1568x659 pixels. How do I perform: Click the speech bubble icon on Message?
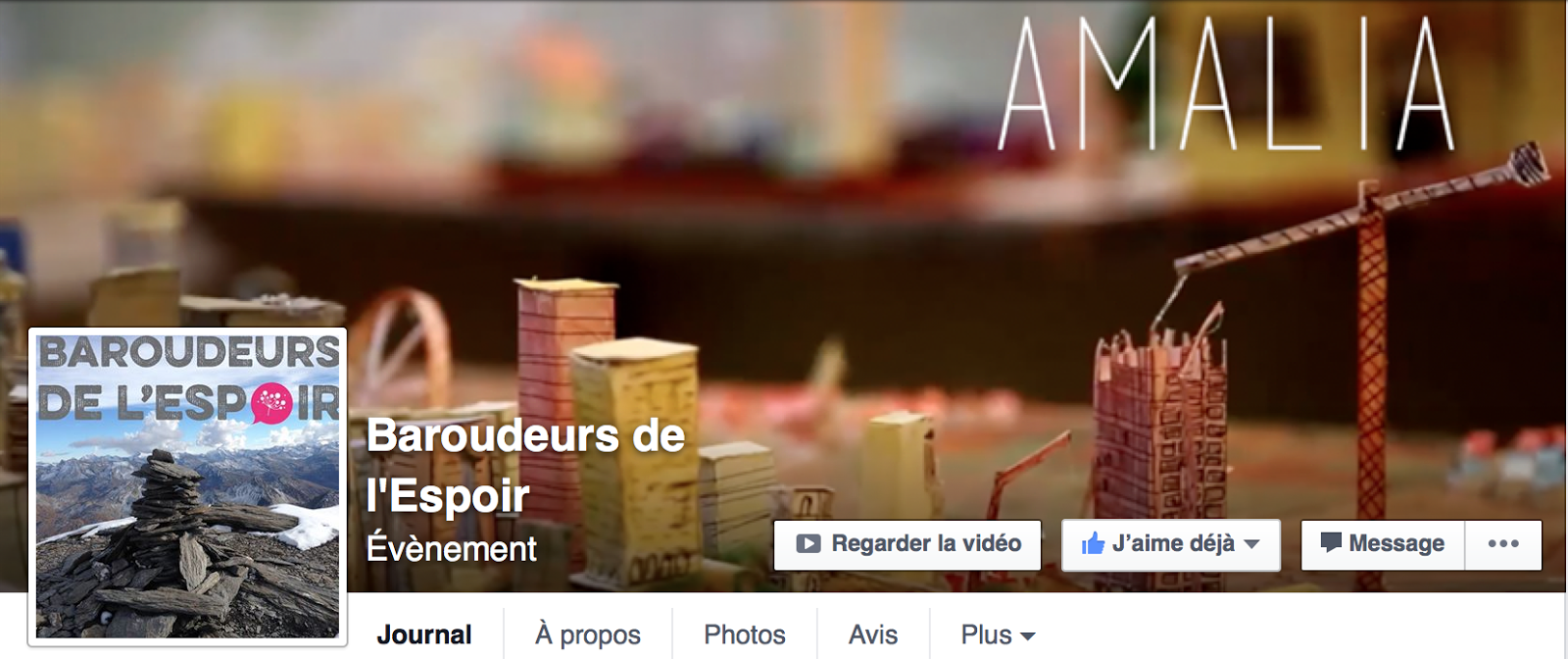(1330, 542)
